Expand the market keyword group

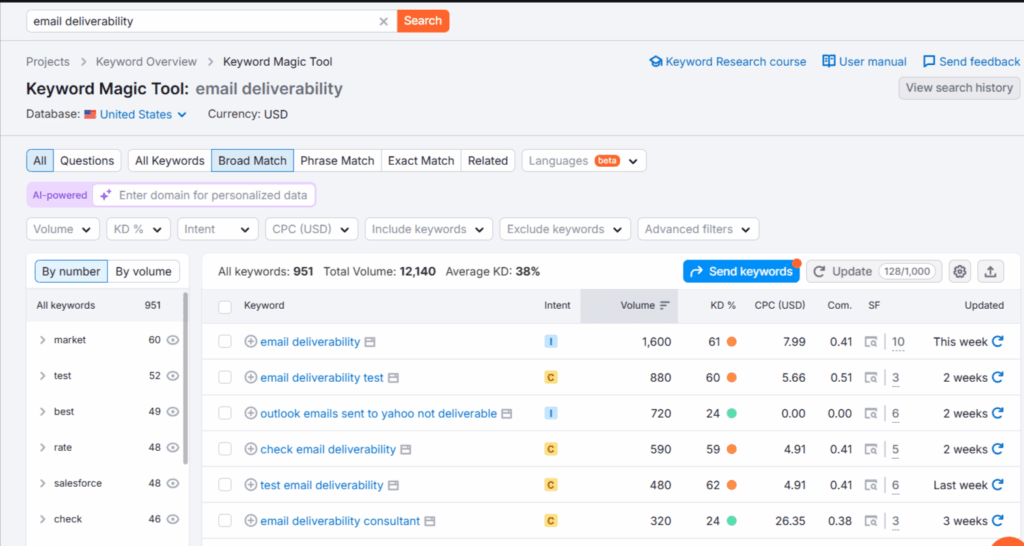(x=42, y=340)
